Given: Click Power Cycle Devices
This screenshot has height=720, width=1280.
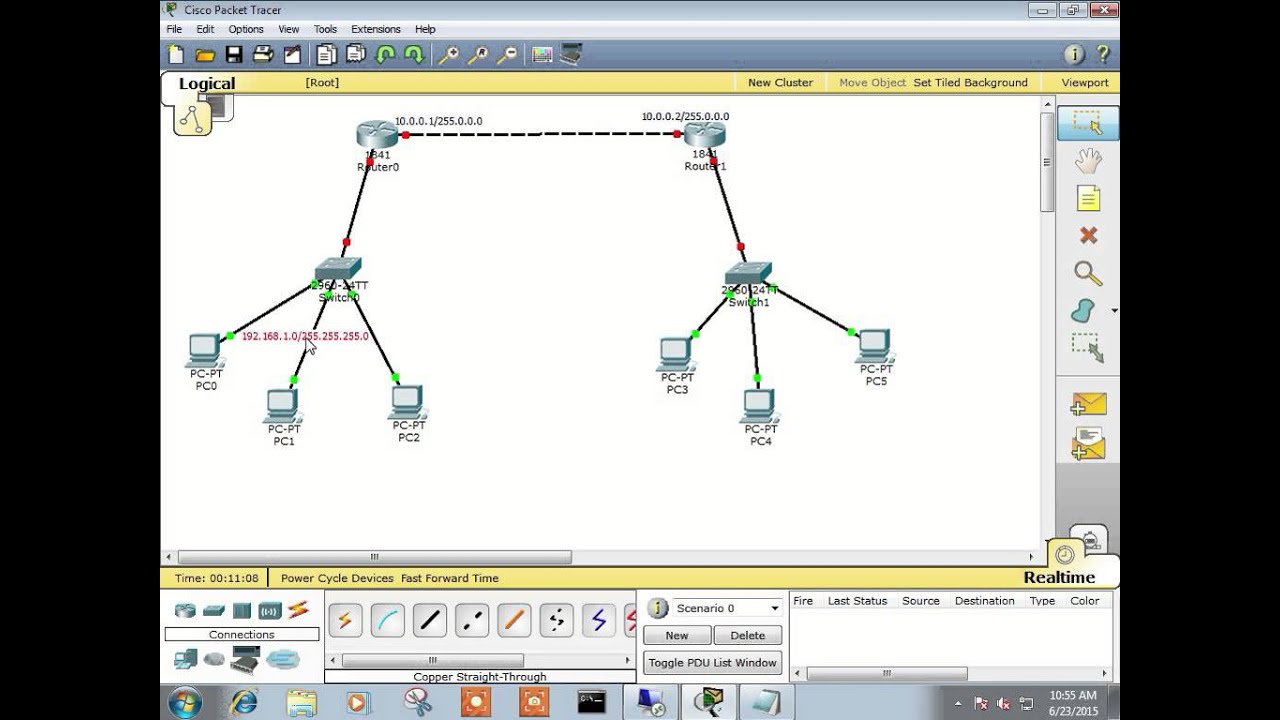Looking at the screenshot, I should pyautogui.click(x=337, y=578).
